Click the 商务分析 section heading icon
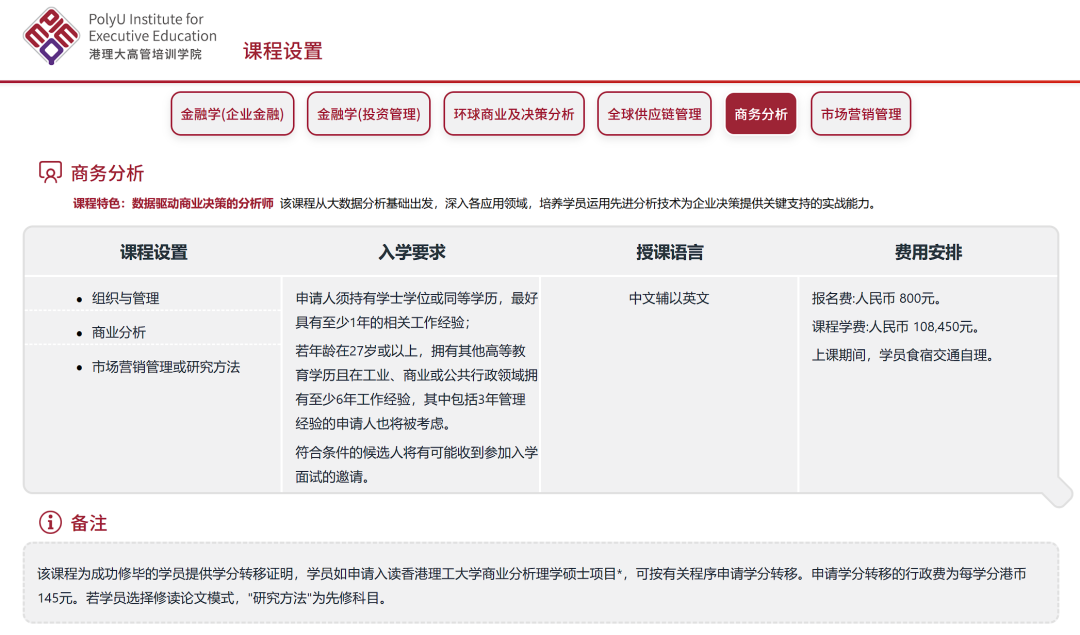1080x635 pixels. pos(50,172)
